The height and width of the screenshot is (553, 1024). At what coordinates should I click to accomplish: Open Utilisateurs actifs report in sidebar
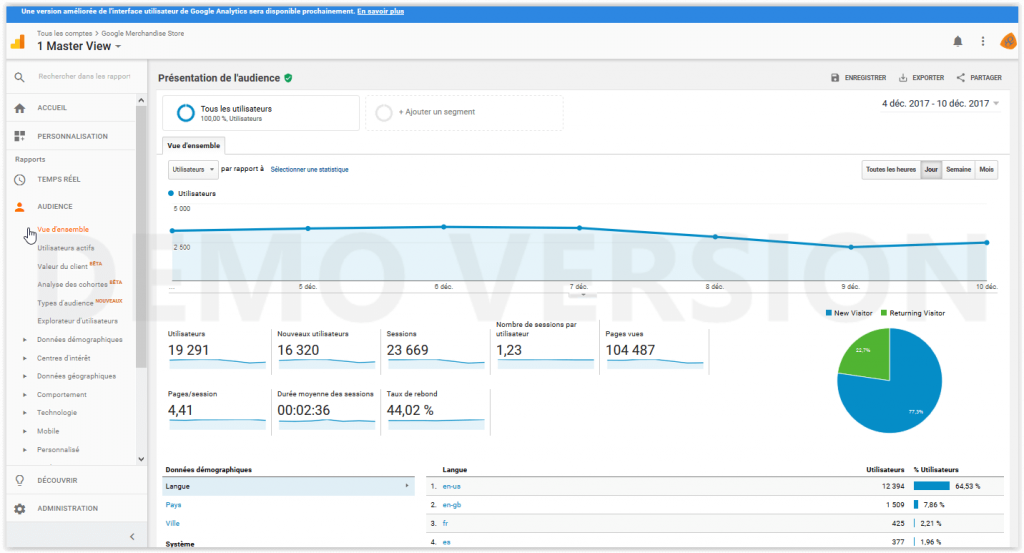point(65,248)
